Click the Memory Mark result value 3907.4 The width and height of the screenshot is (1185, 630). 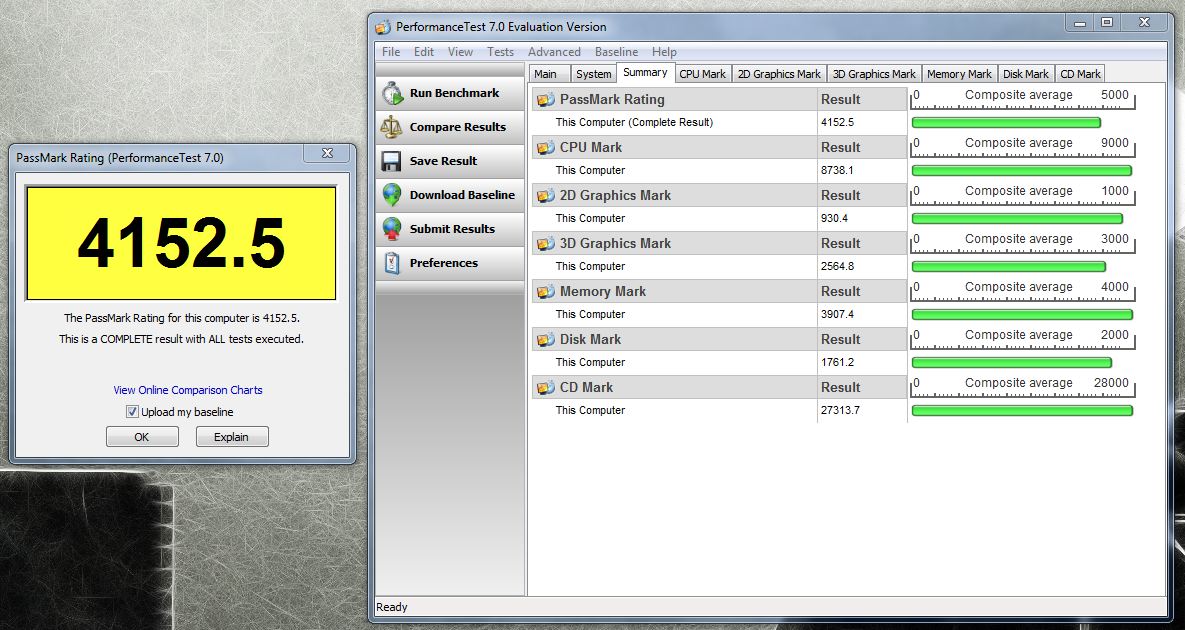click(x=837, y=314)
